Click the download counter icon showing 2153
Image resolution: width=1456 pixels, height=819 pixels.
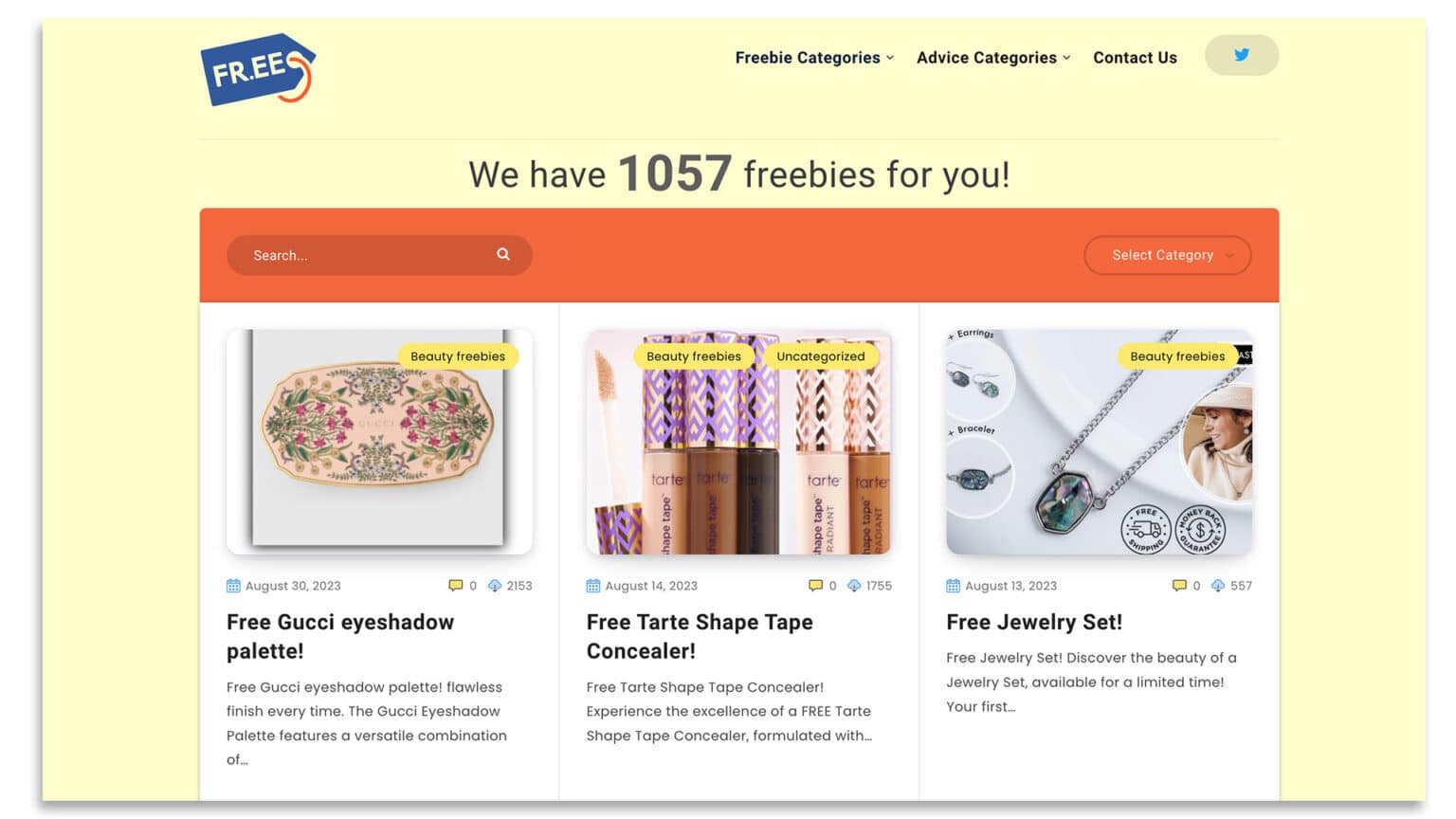[495, 585]
